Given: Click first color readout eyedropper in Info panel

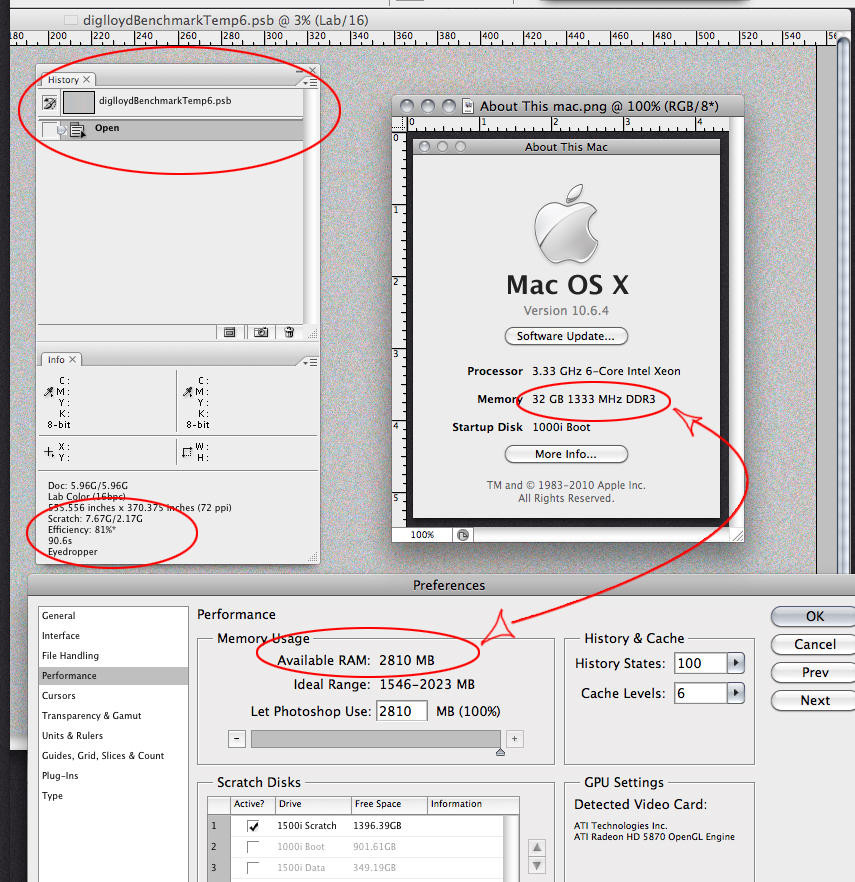Looking at the screenshot, I should pyautogui.click(x=49, y=392).
